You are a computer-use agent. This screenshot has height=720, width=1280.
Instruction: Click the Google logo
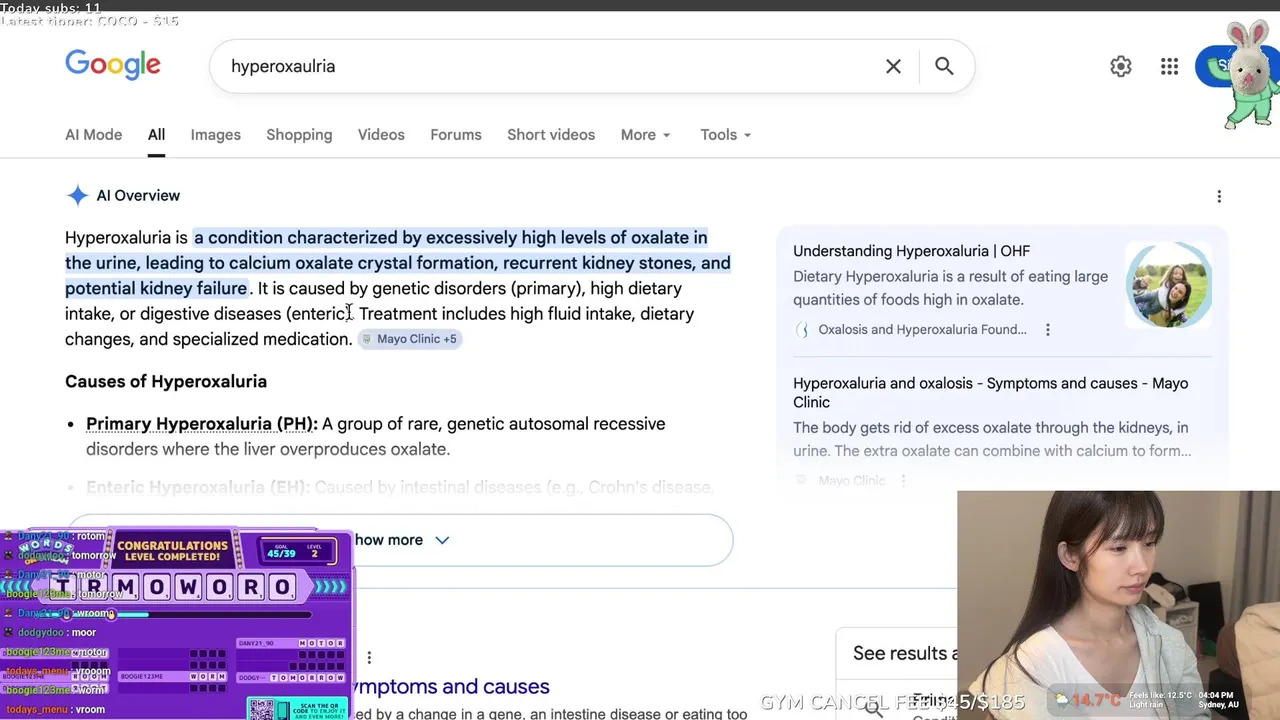click(x=113, y=65)
